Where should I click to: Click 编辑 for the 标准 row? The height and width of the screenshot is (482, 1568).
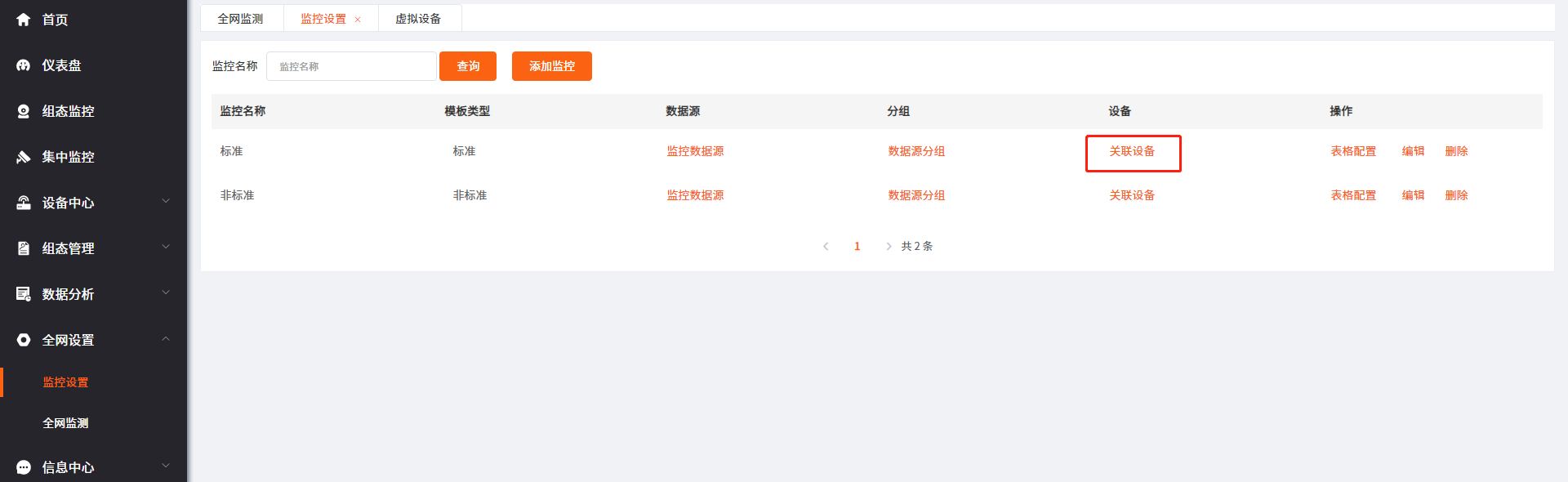[x=1413, y=151]
